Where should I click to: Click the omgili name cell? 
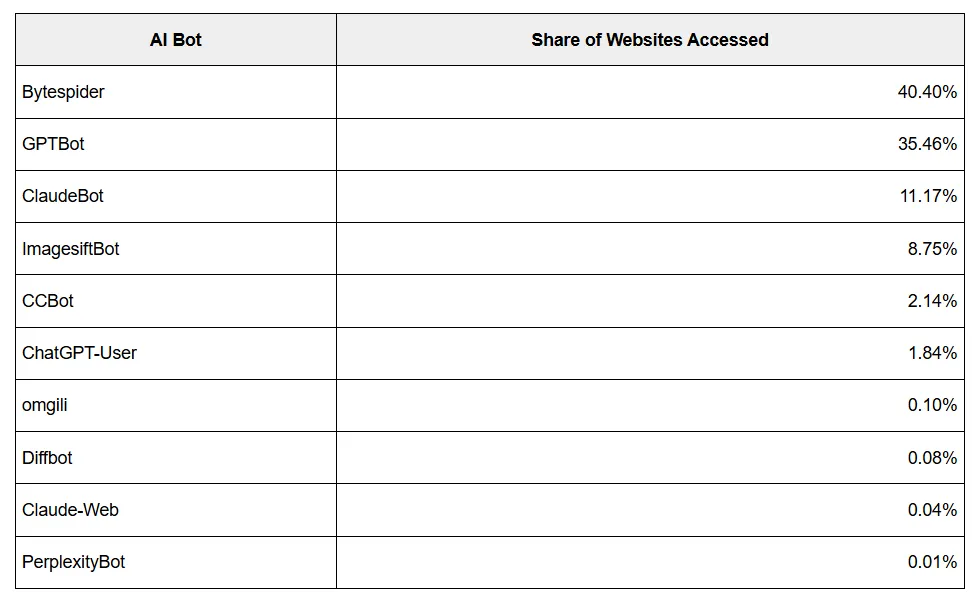point(45,405)
